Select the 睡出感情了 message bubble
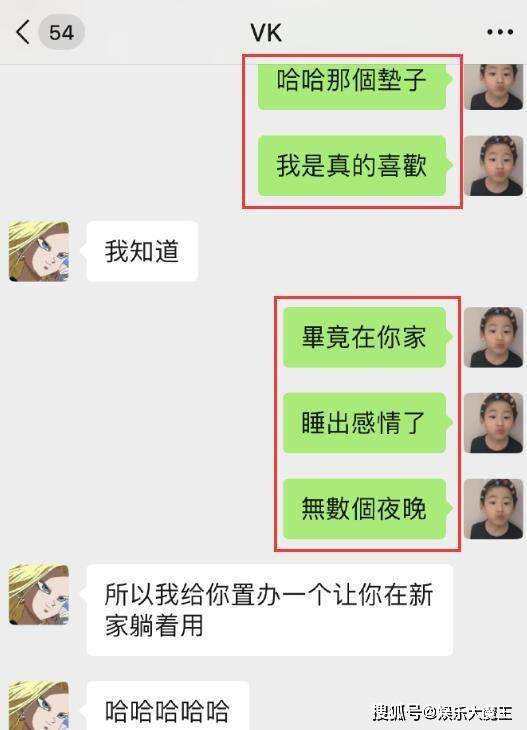 point(365,423)
